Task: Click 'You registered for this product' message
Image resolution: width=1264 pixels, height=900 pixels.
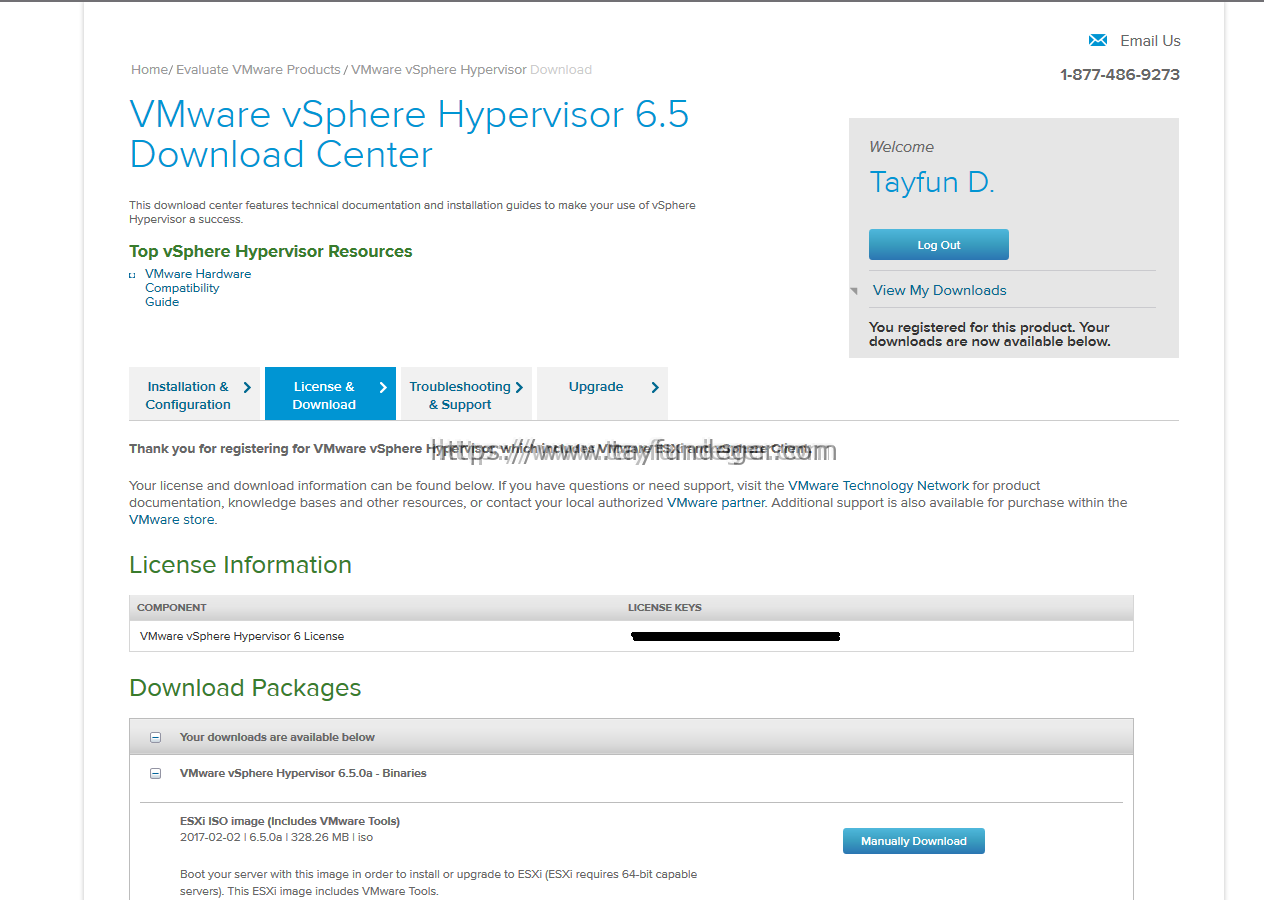Action: pos(990,335)
